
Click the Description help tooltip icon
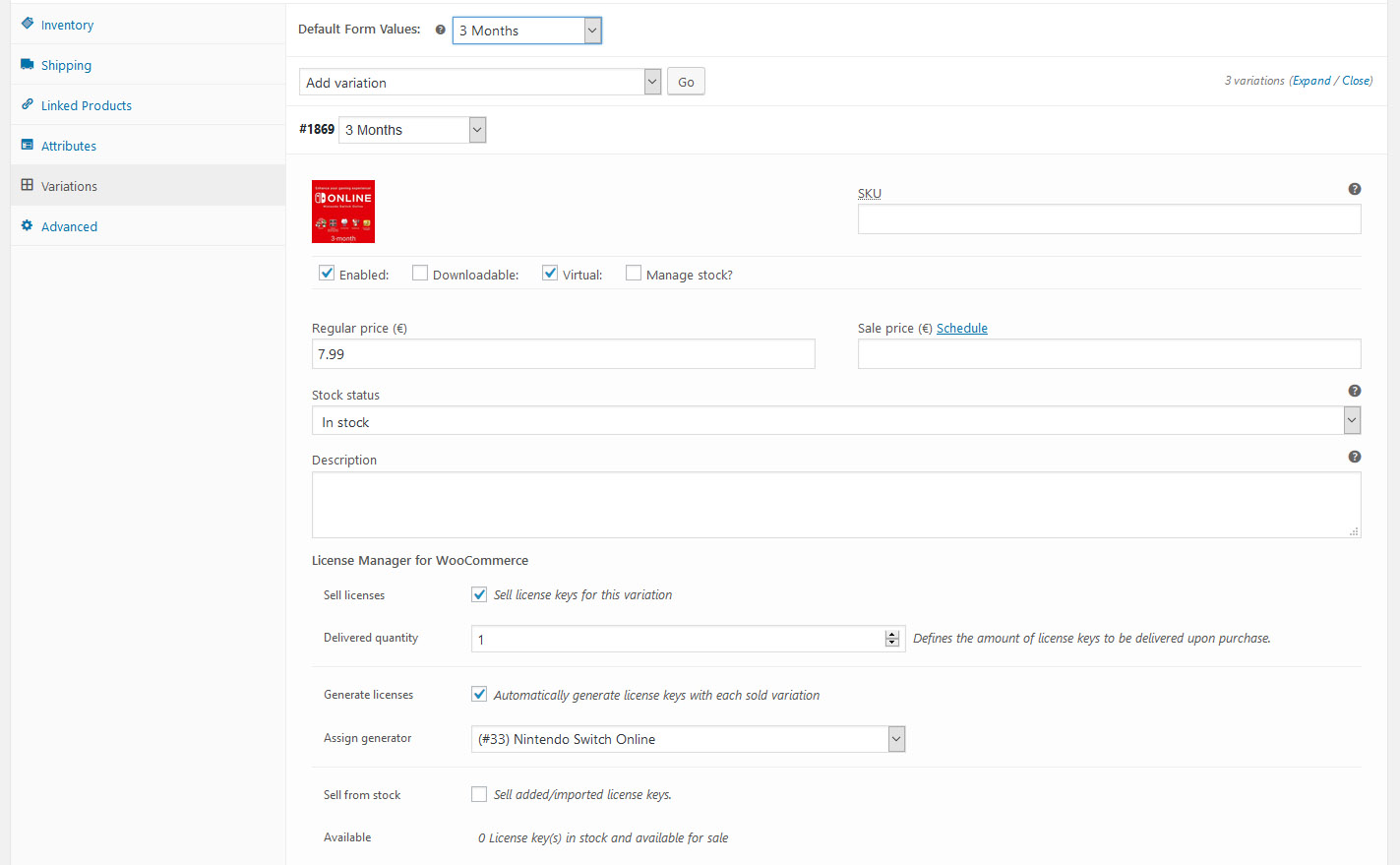tap(1354, 457)
